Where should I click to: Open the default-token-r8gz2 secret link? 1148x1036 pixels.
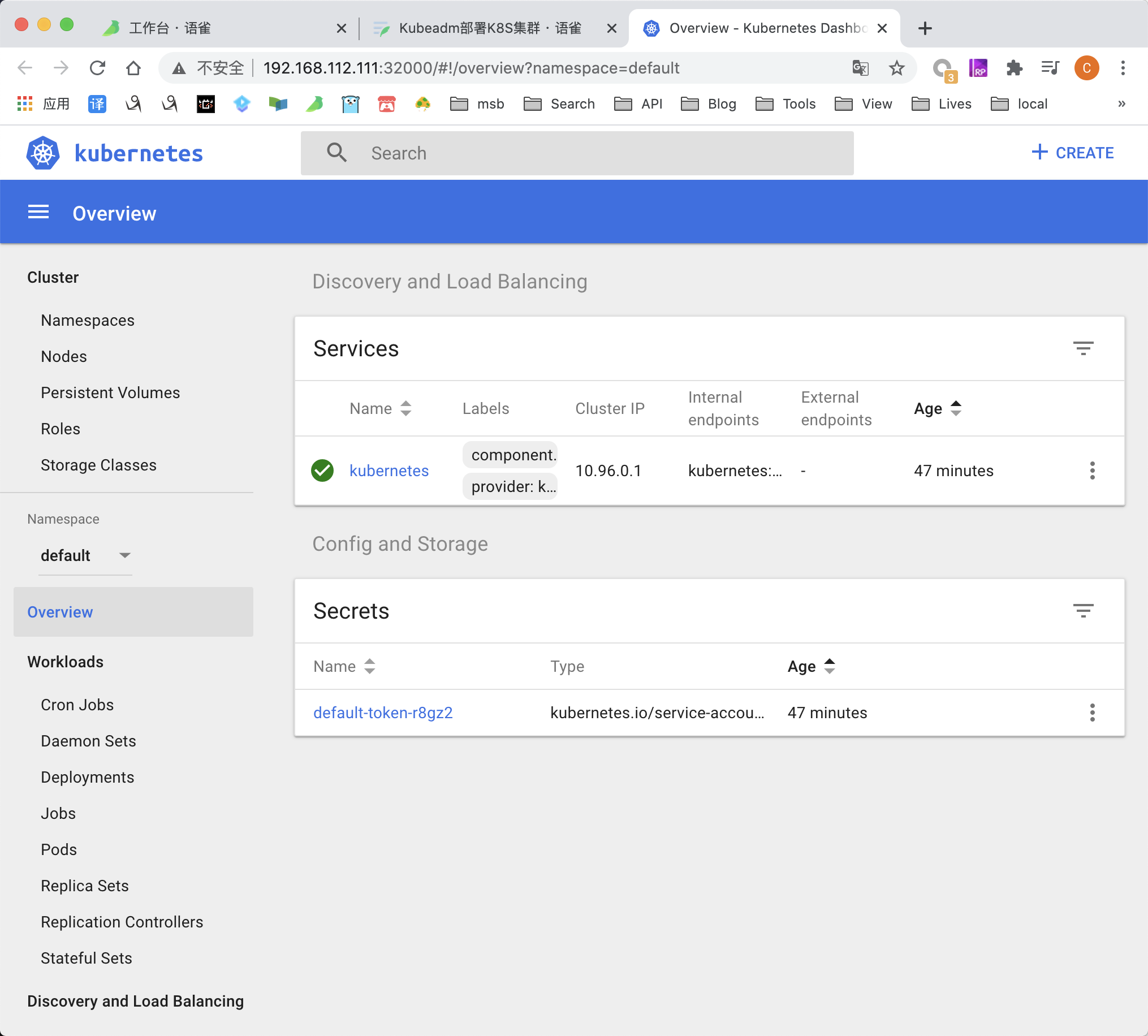click(x=383, y=713)
